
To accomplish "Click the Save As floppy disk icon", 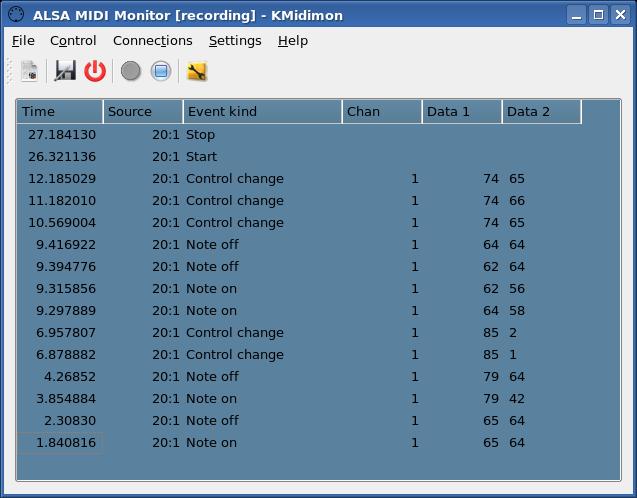I will point(65,71).
